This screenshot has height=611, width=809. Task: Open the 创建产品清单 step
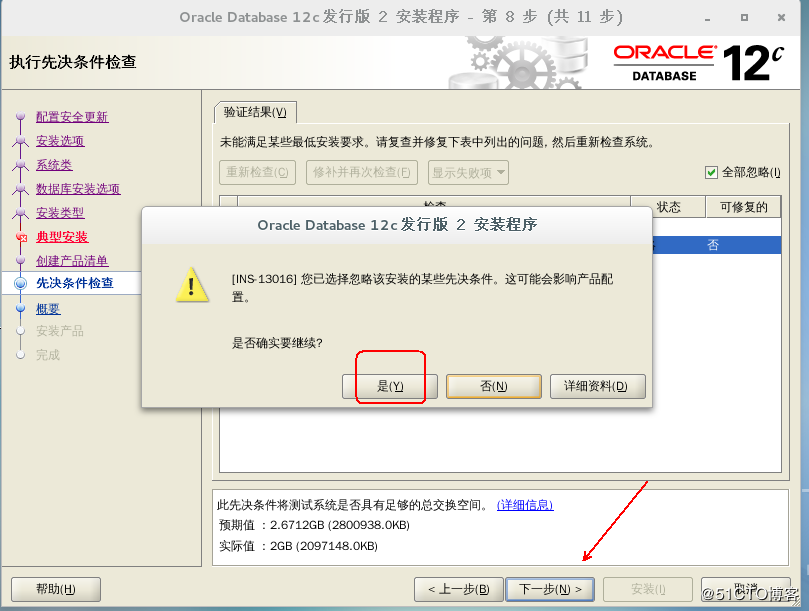(x=72, y=261)
